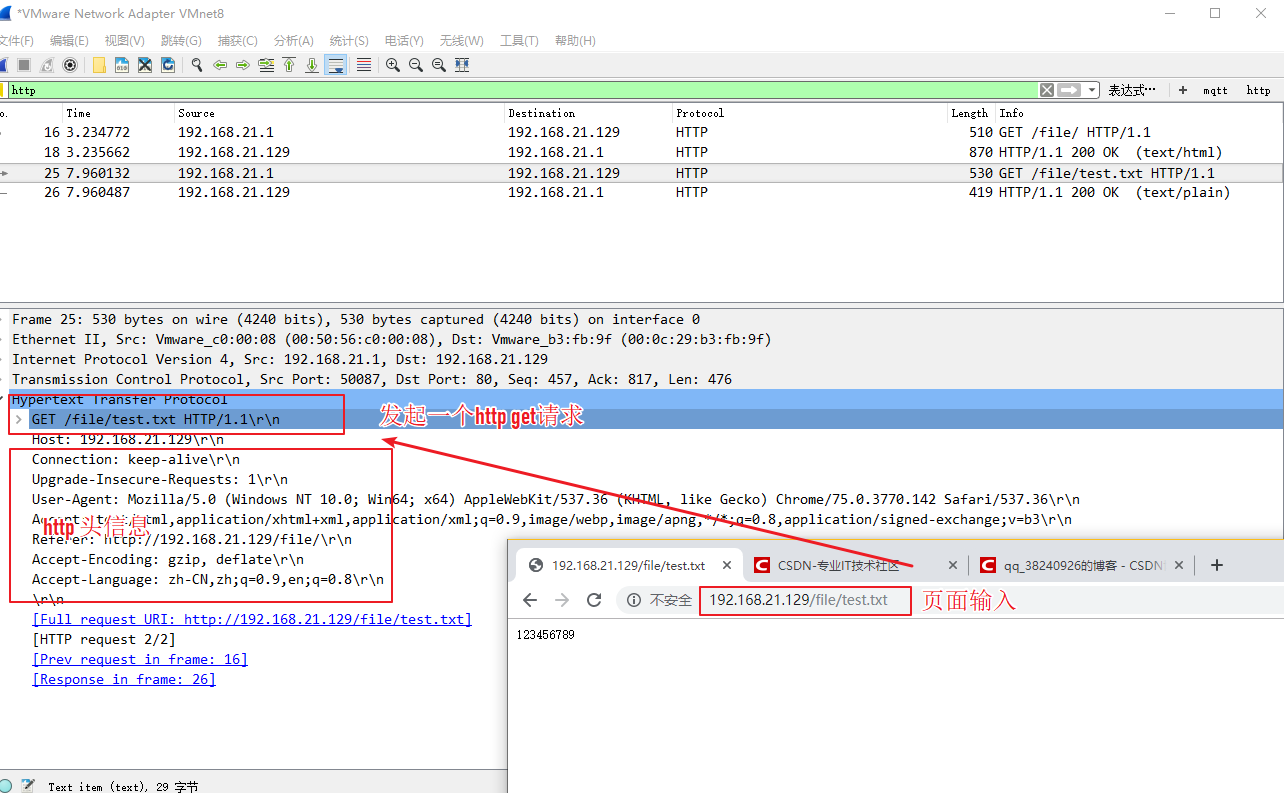Open the 分析(A) menu

(294, 41)
